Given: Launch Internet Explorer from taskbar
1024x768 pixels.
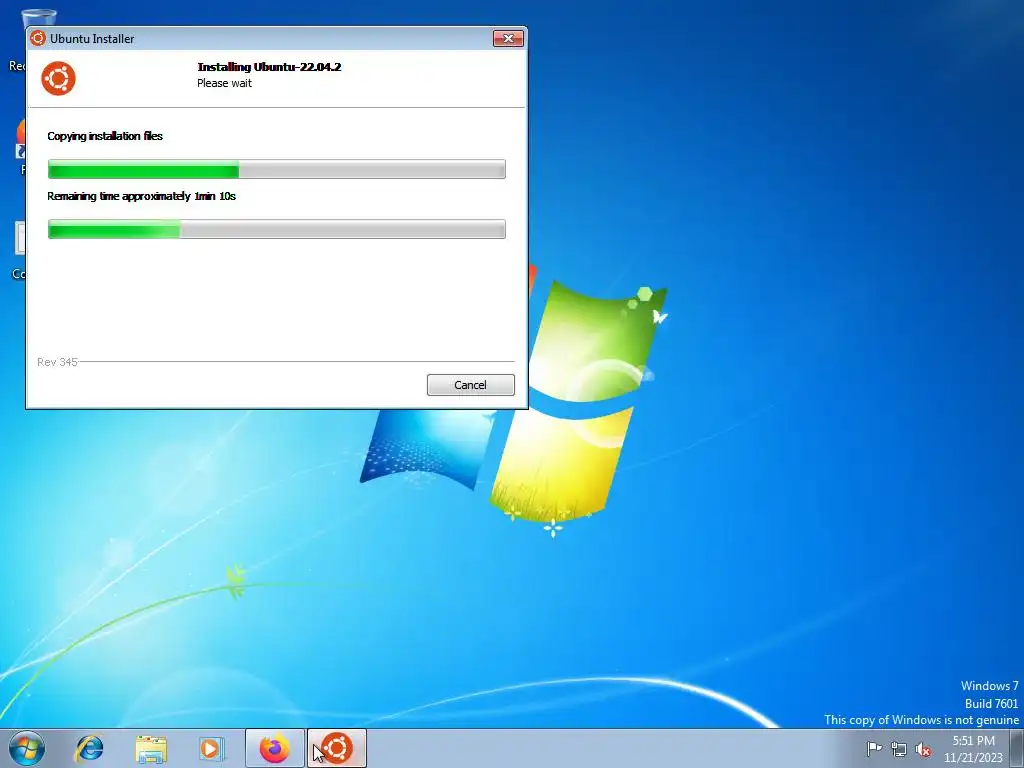Looking at the screenshot, I should pyautogui.click(x=89, y=748).
